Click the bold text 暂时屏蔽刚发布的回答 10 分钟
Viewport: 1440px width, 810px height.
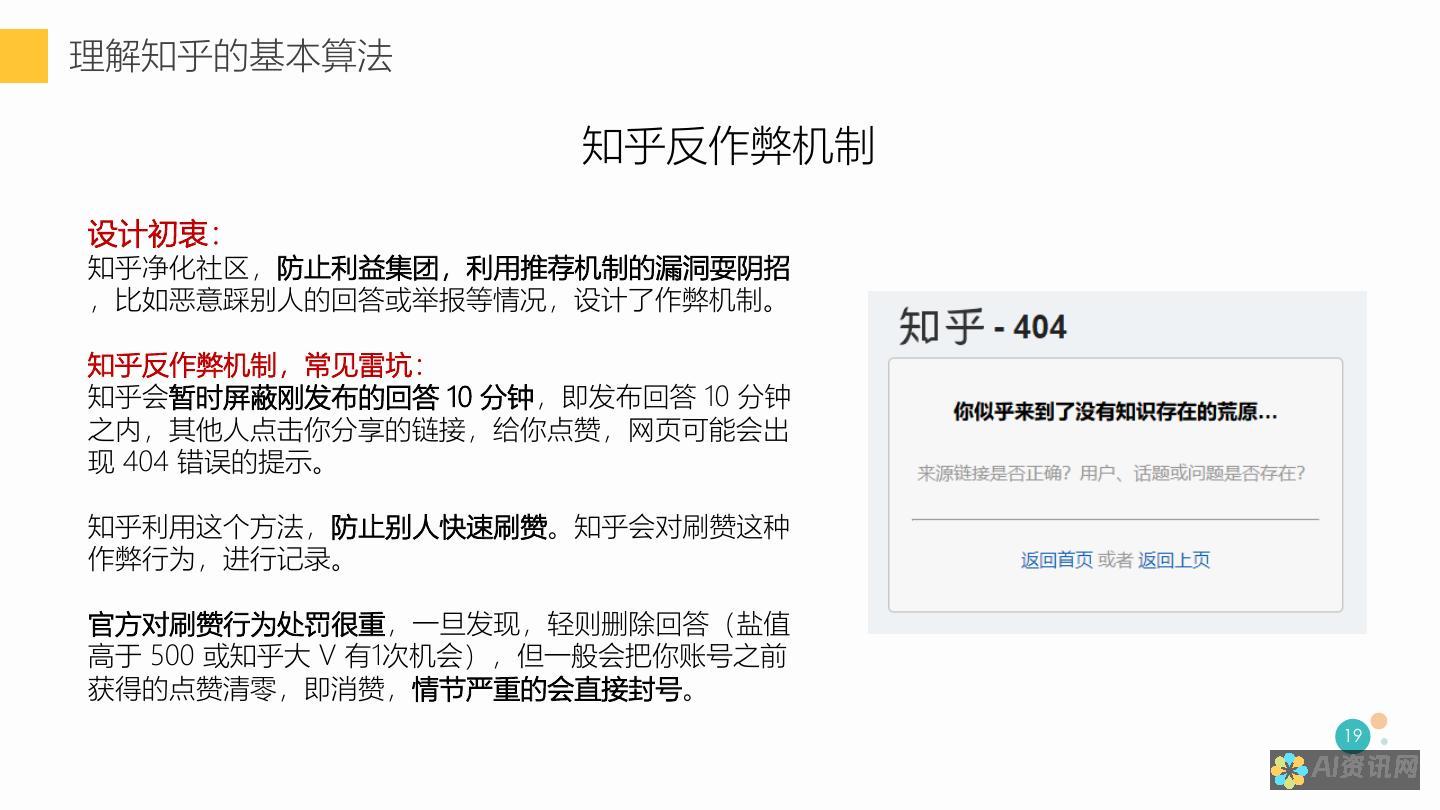click(351, 398)
